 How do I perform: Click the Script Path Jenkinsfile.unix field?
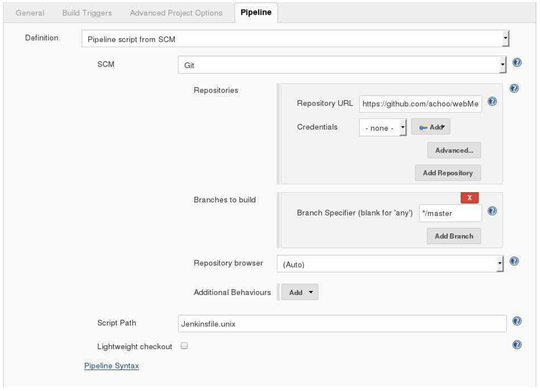point(342,323)
